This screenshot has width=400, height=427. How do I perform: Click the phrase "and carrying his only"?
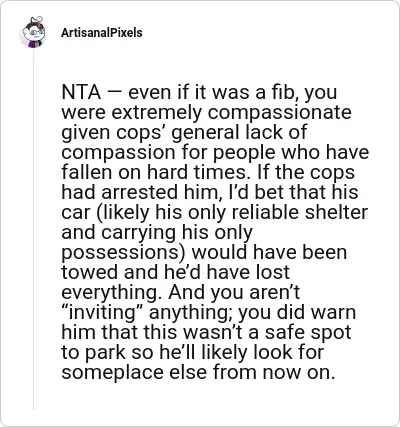(157, 233)
